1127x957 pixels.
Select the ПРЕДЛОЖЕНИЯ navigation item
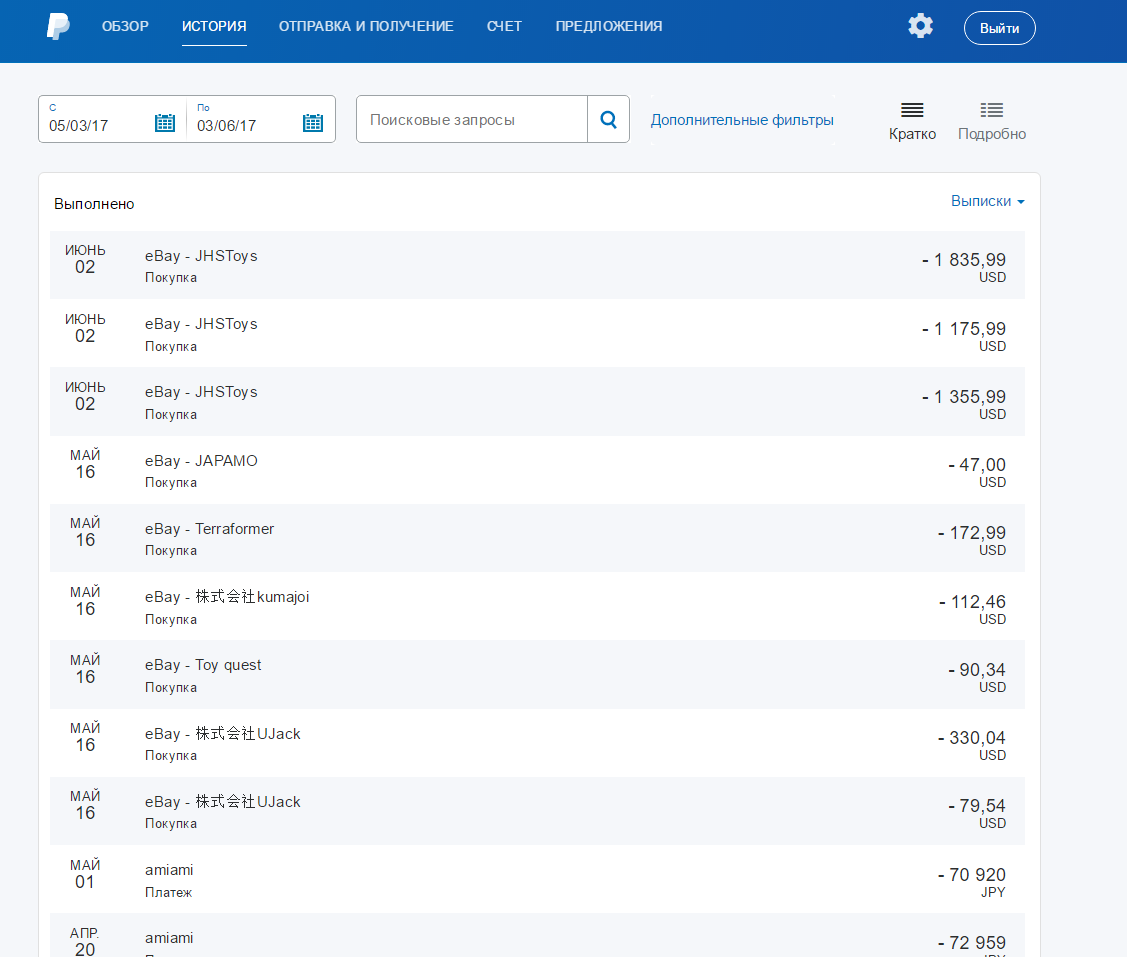608,27
